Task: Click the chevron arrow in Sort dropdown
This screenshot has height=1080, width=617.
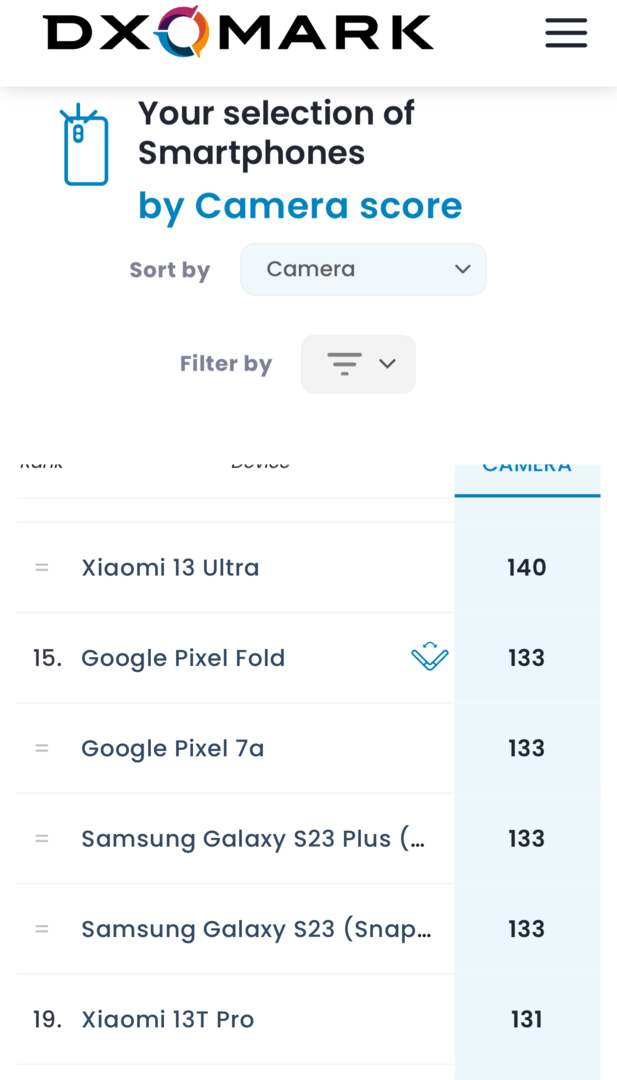Action: (x=462, y=269)
